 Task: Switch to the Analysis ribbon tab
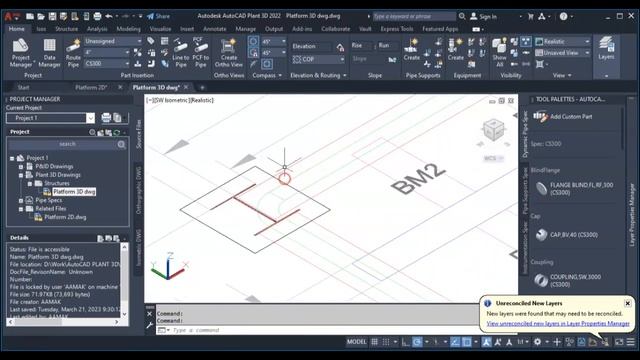[x=97, y=29]
